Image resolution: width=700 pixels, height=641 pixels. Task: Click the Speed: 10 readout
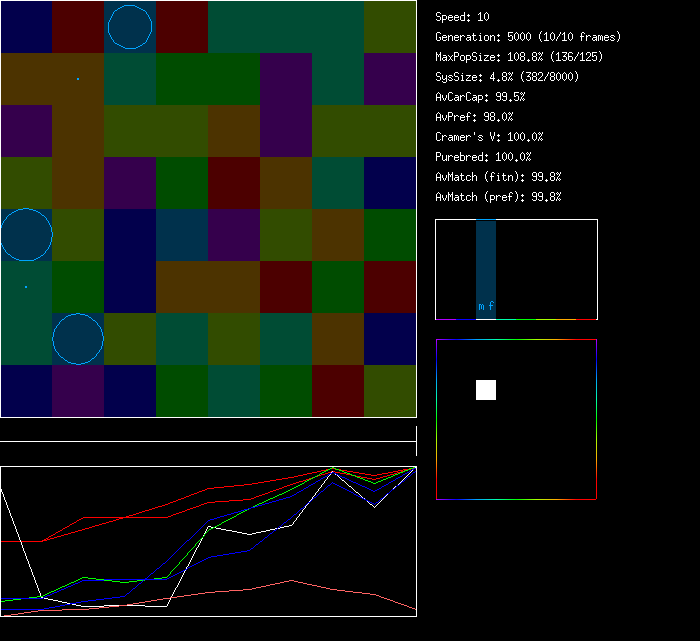point(462,17)
